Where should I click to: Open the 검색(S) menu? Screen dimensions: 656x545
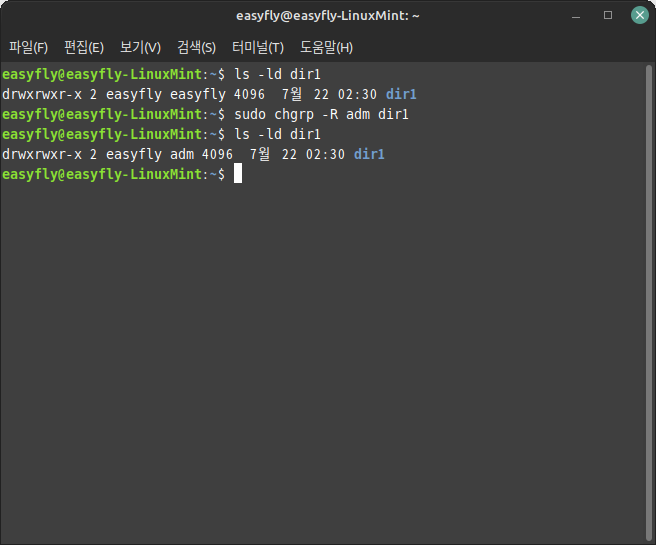click(196, 47)
